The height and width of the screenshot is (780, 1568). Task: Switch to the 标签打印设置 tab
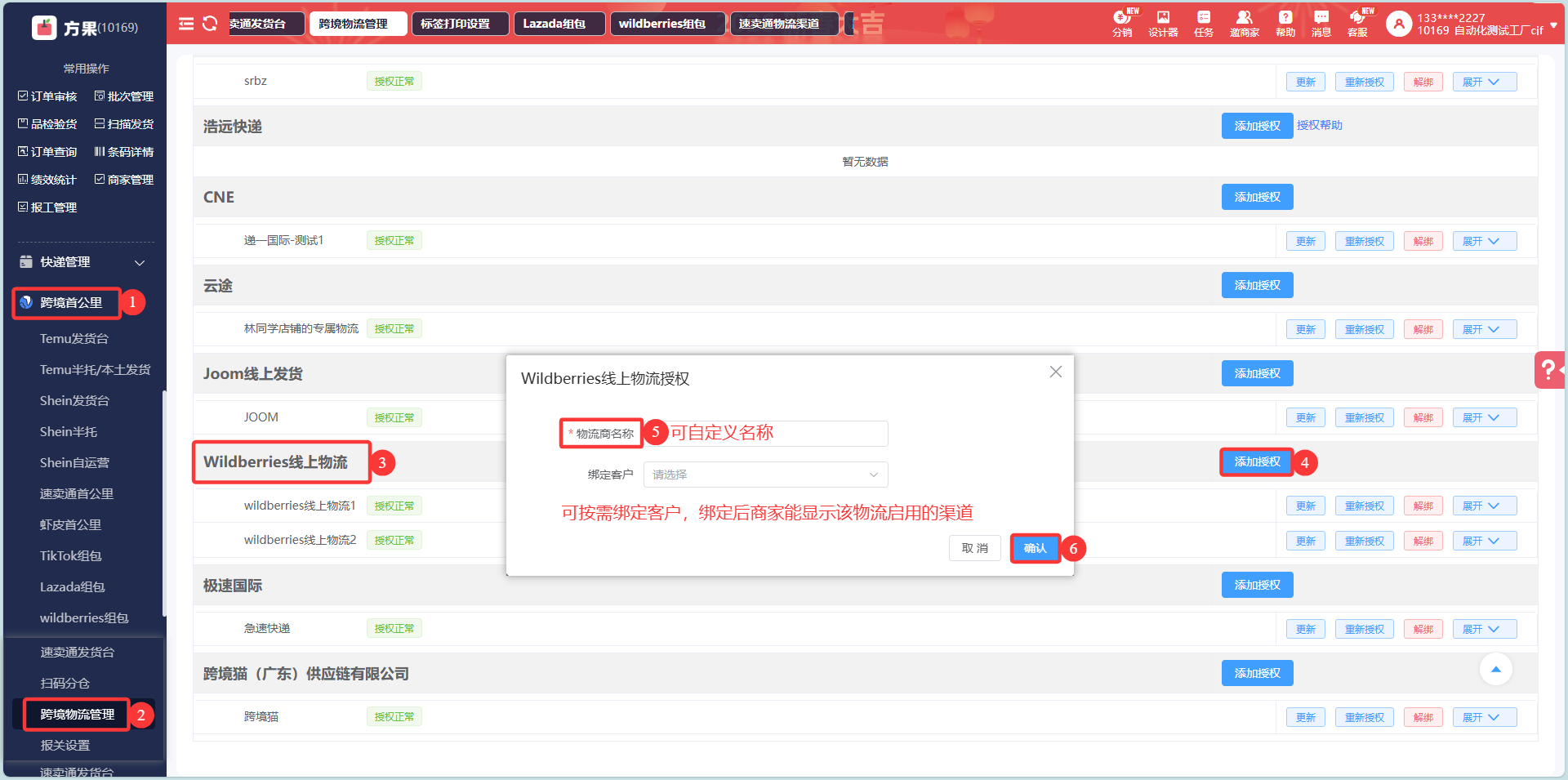tap(459, 24)
